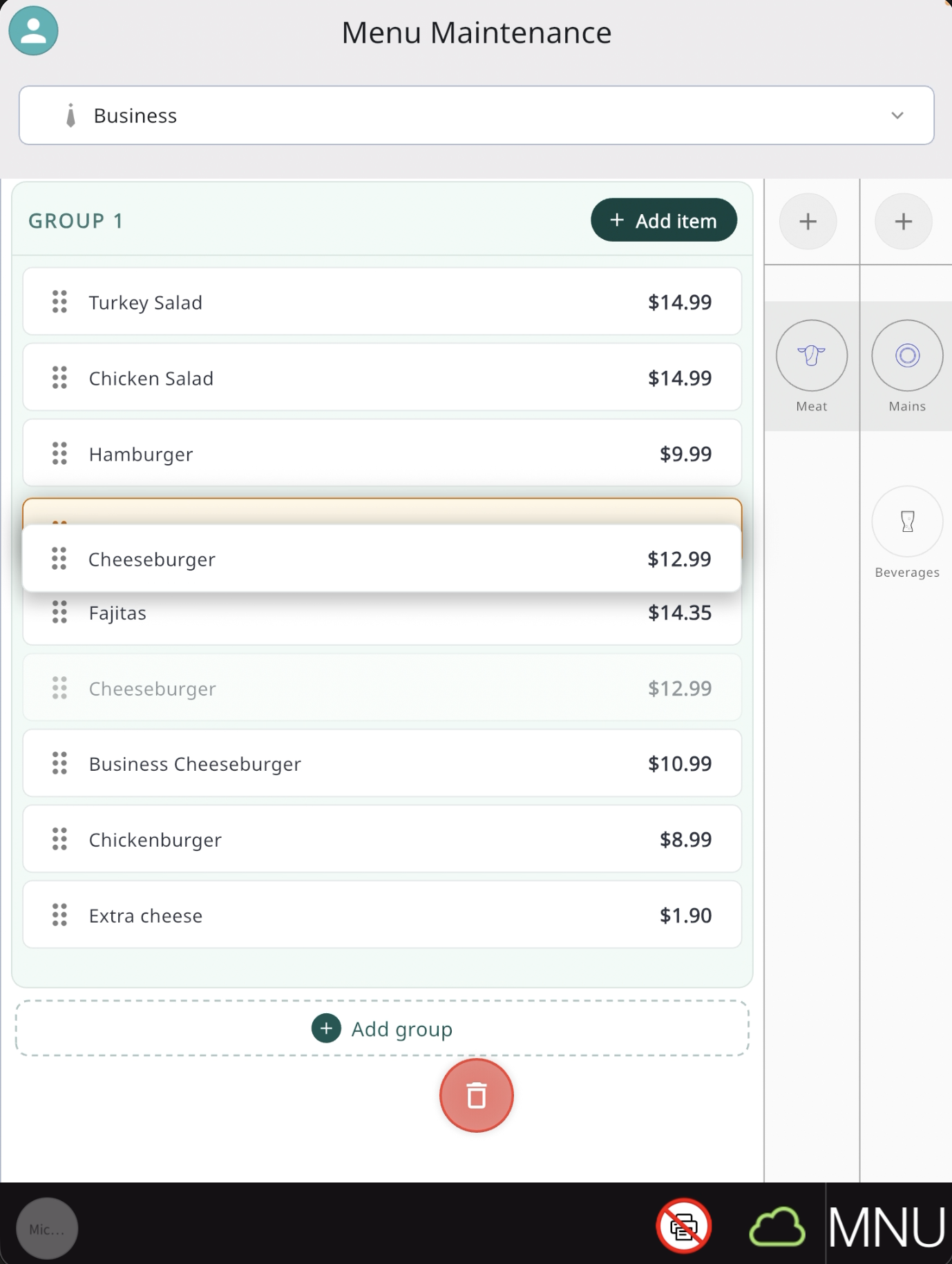The image size is (952, 1264).
Task: Select the Hamburger item name
Action: 141,454
